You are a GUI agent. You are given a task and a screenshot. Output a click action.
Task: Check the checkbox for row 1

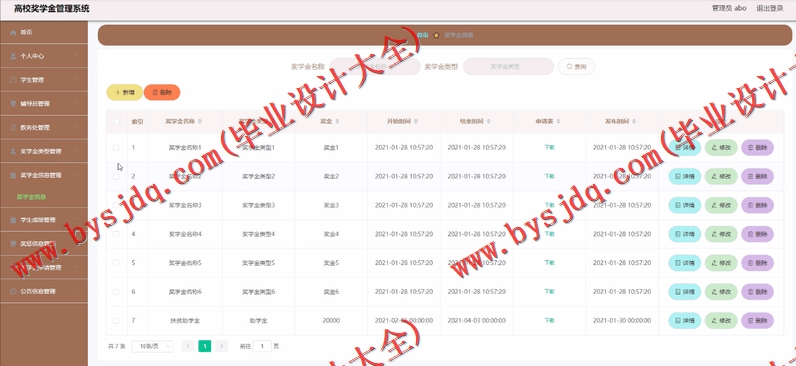coord(116,148)
